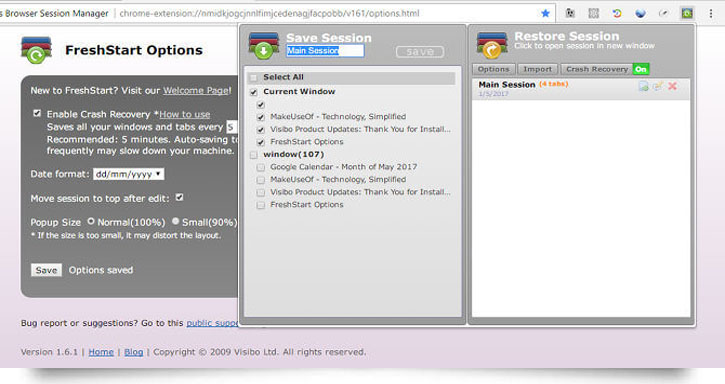Image resolution: width=725 pixels, height=384 pixels.
Task: Select Normal(100%) popup size
Action: coord(91,221)
